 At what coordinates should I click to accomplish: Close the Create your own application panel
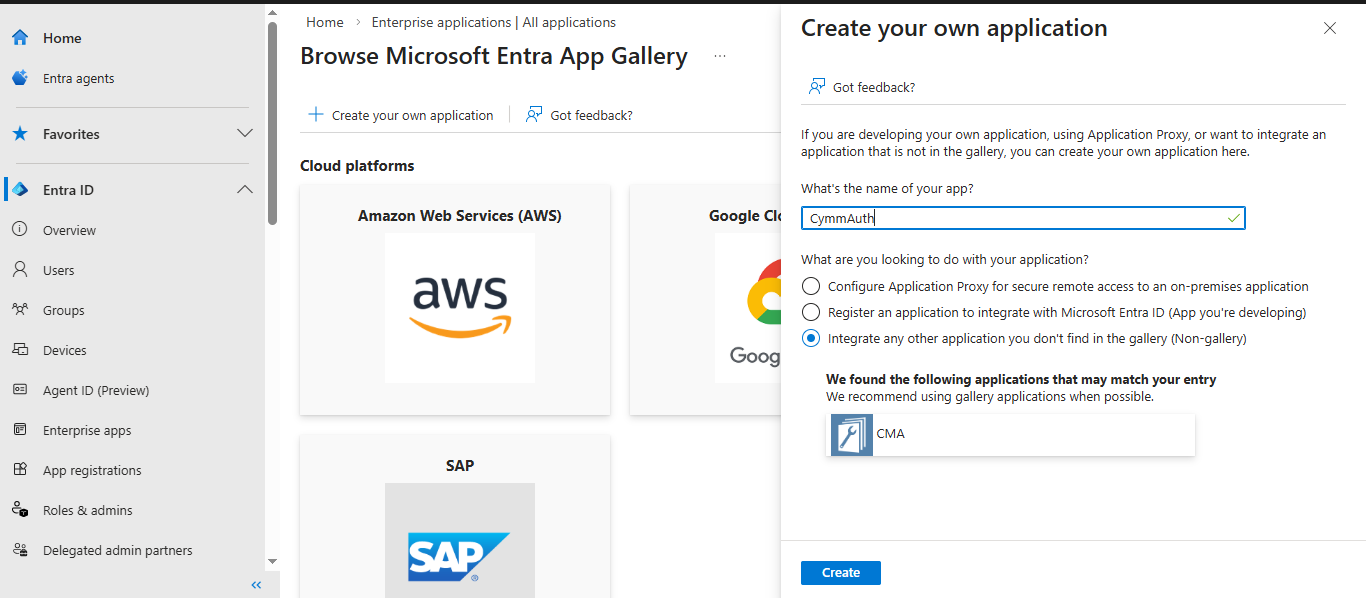coord(1330,28)
